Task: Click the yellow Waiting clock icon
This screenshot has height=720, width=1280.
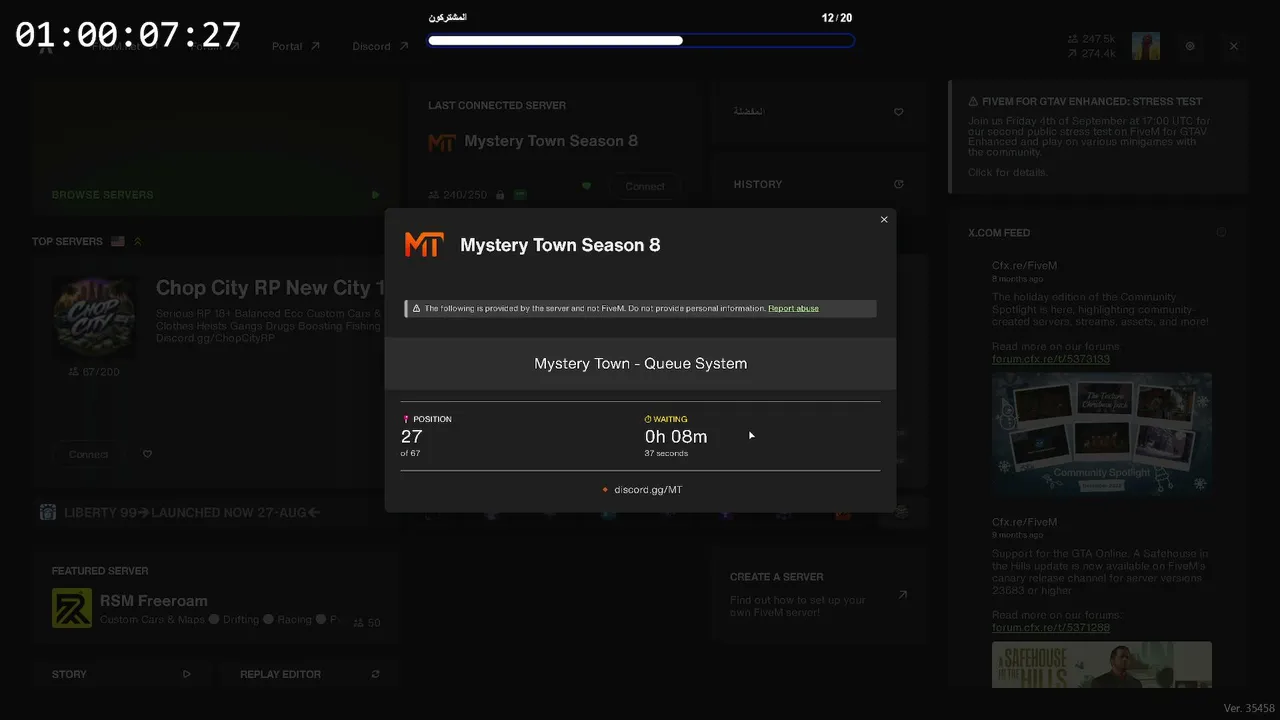Action: tap(648, 419)
